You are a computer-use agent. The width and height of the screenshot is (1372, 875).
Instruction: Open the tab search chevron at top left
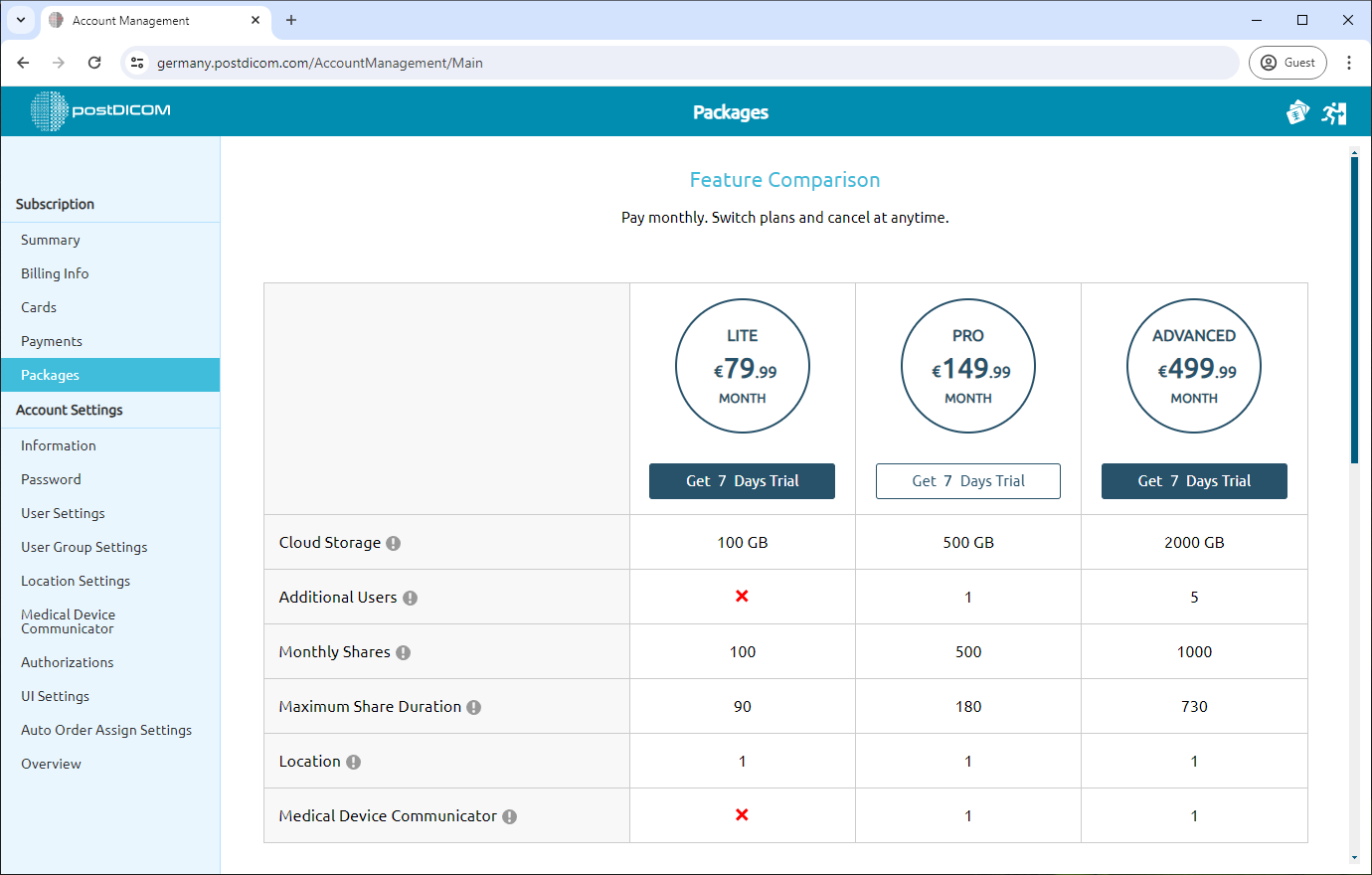tap(21, 20)
